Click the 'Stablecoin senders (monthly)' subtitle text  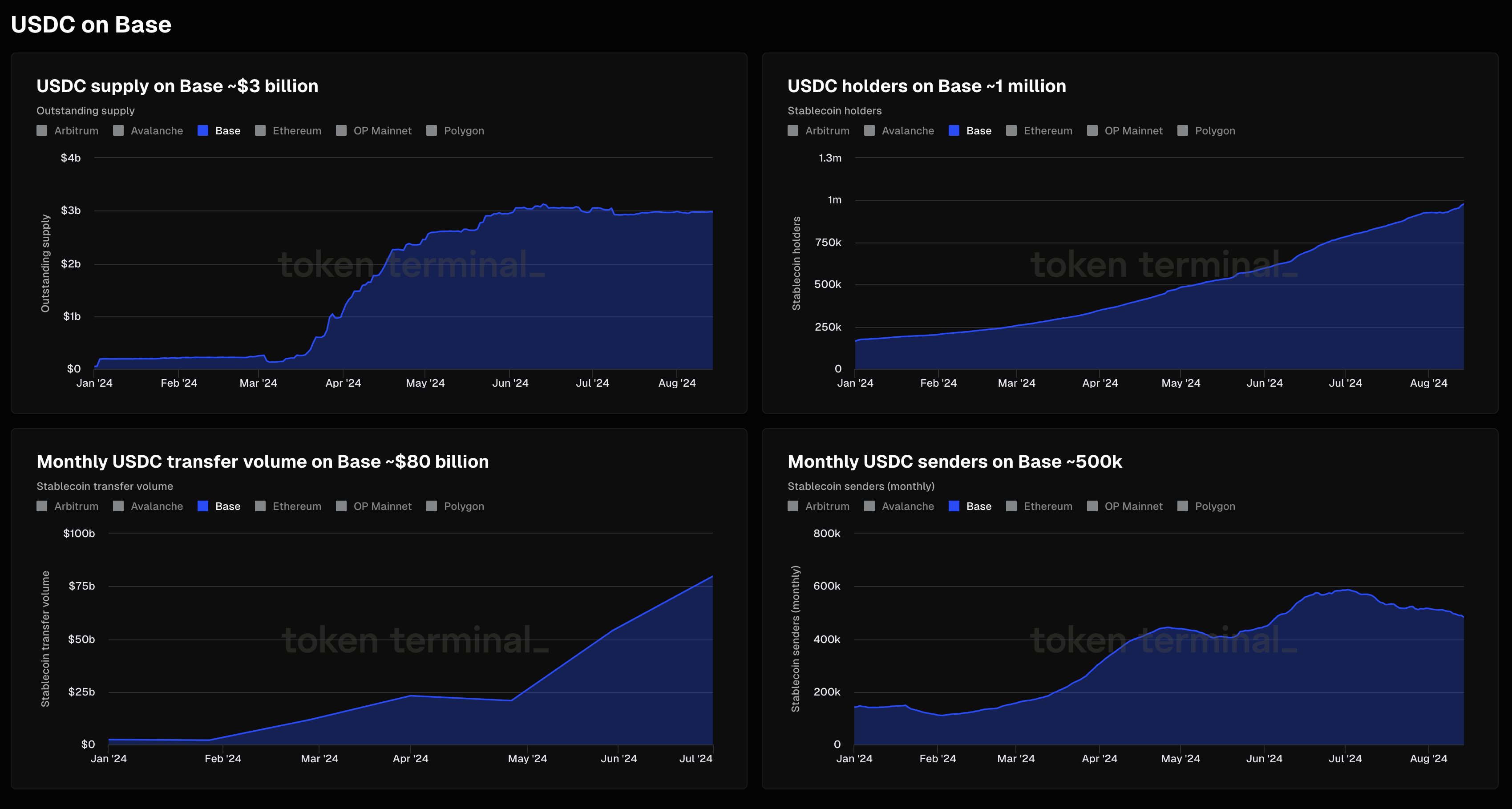tap(861, 486)
